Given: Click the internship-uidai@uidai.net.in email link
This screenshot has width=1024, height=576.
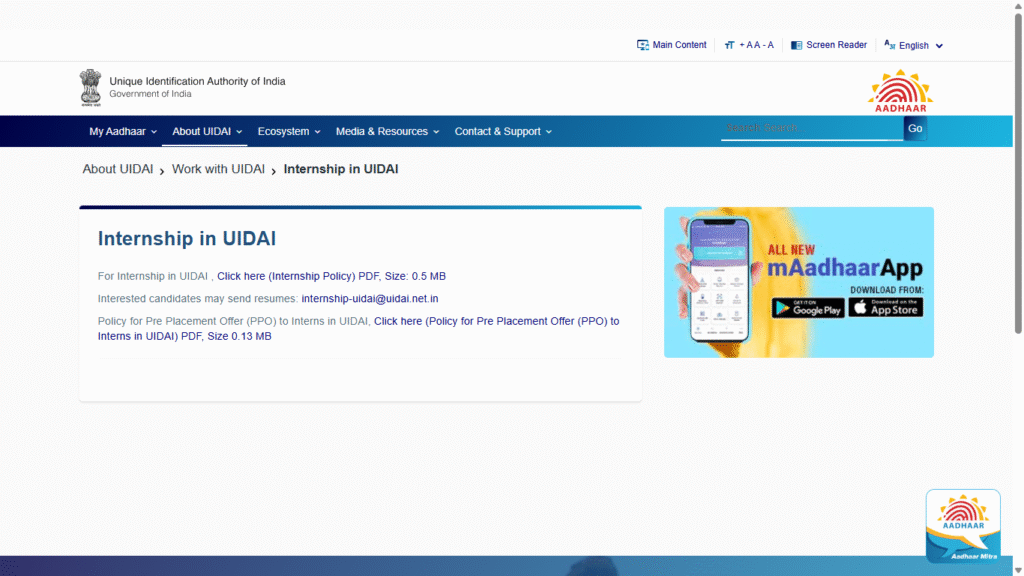Looking at the screenshot, I should click(370, 298).
